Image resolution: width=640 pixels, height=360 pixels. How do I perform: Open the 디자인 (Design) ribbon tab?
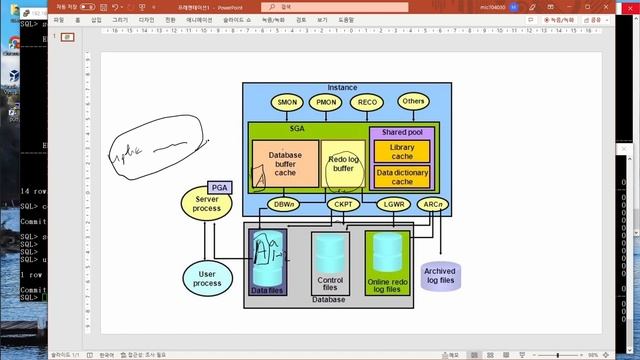(146, 20)
